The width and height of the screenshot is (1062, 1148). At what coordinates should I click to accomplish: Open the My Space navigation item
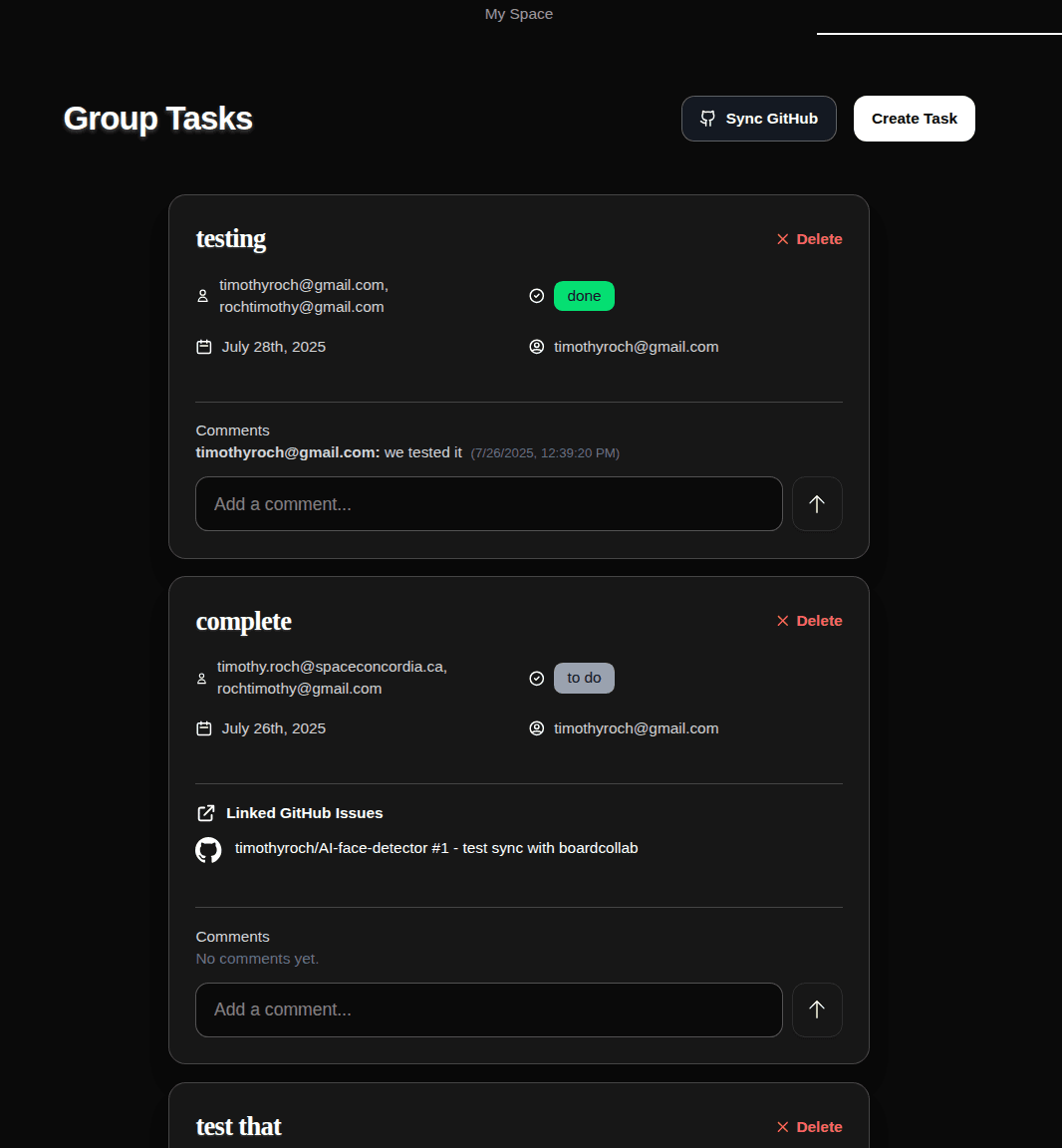(518, 14)
